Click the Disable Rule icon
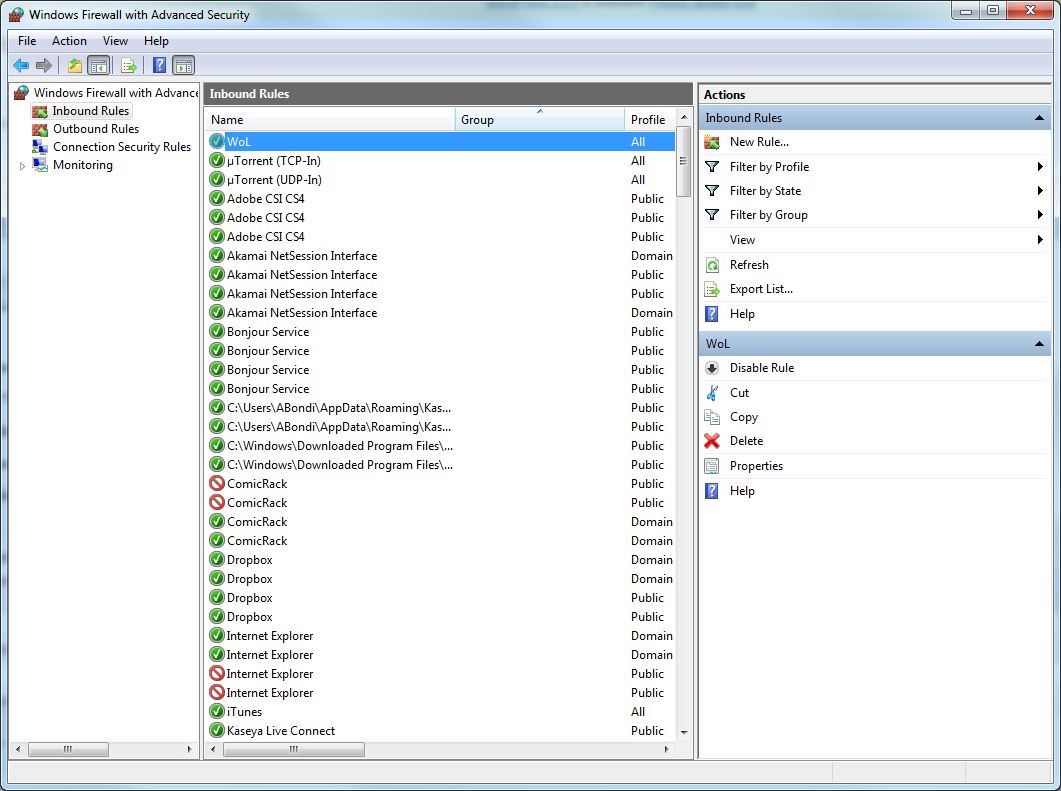Screen dimensions: 1061x791 pos(712,368)
